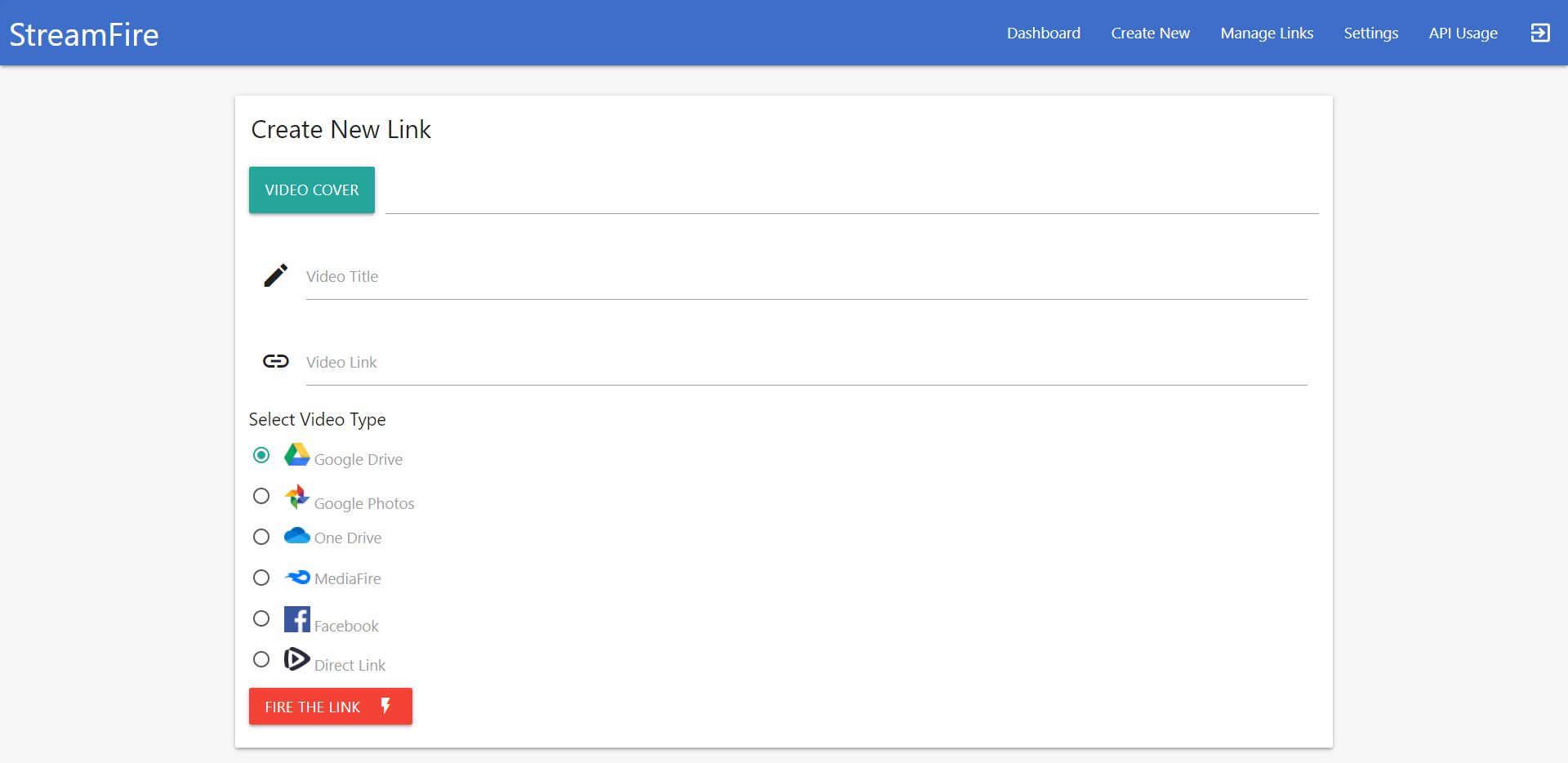The image size is (1568, 763).
Task: Go to Manage Links in navbar
Action: click(x=1267, y=33)
